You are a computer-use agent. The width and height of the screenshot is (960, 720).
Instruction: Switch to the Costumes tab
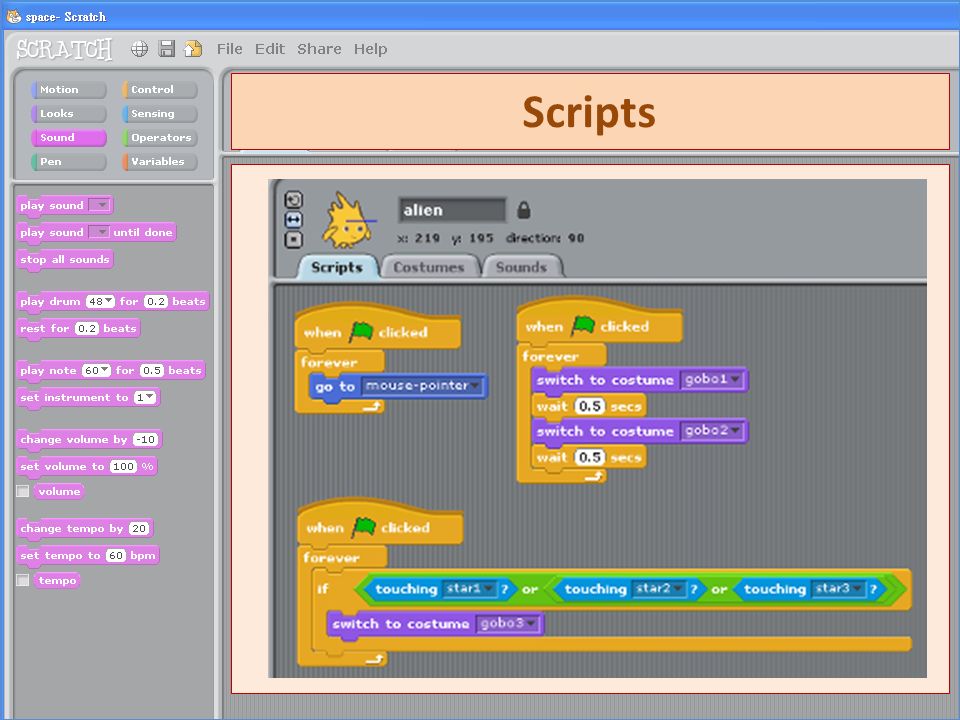tap(429, 267)
